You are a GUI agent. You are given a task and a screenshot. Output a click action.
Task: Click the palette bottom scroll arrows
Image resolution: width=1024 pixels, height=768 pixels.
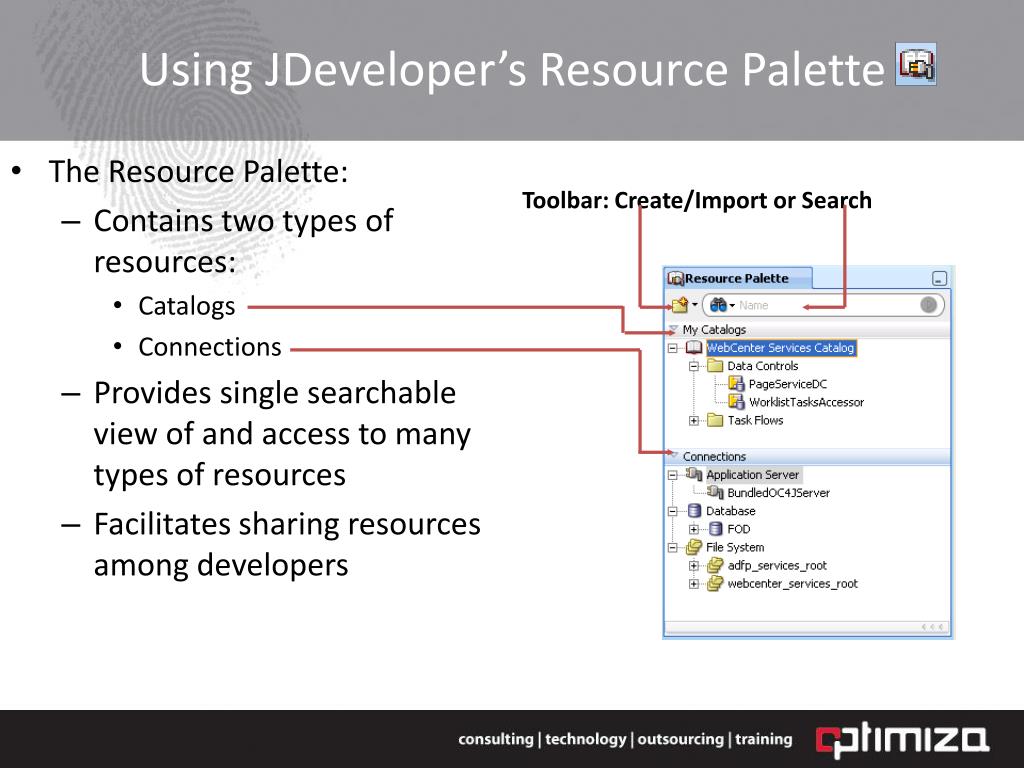point(932,628)
